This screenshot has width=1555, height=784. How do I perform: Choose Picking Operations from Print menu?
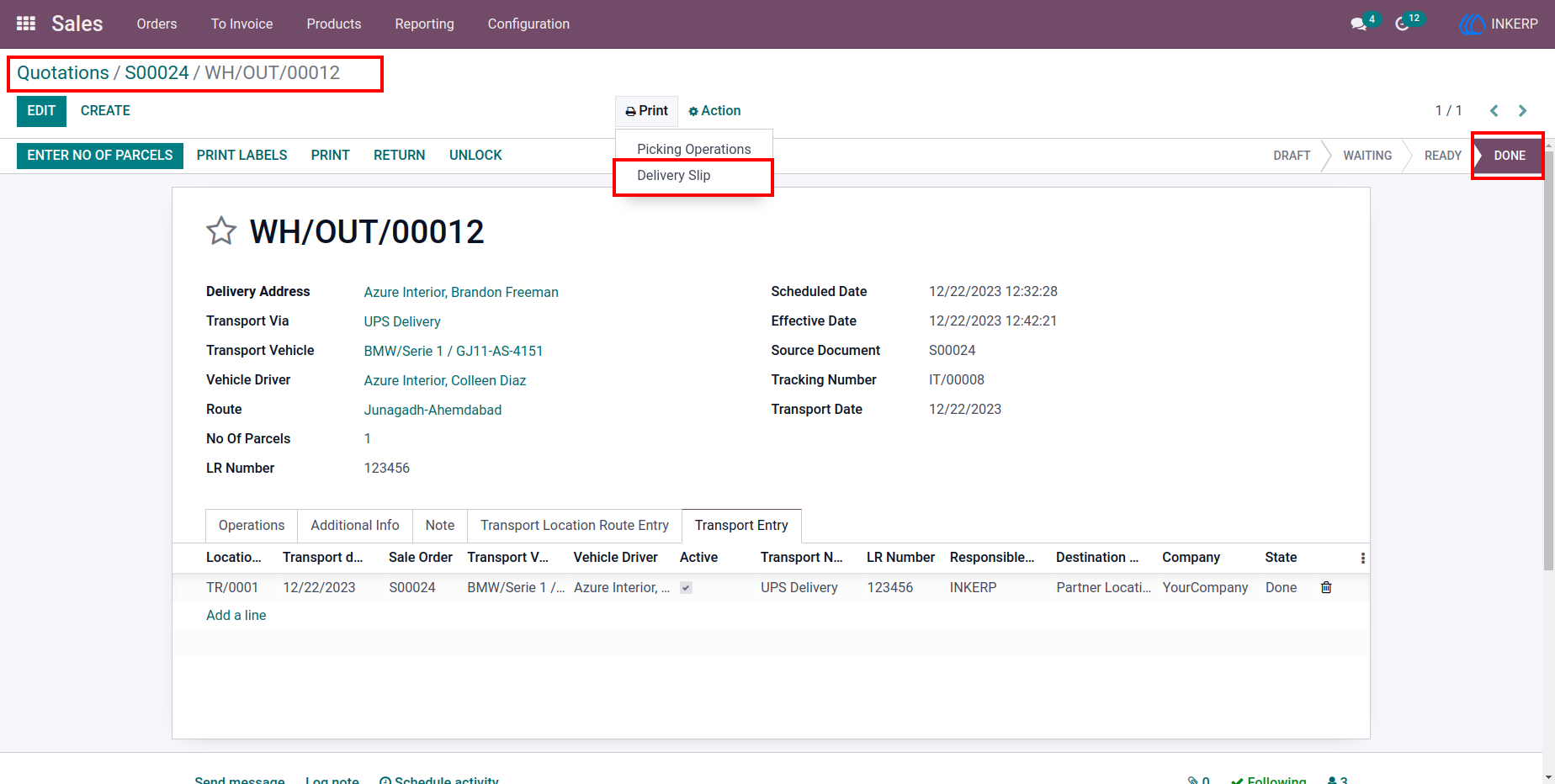(693, 149)
